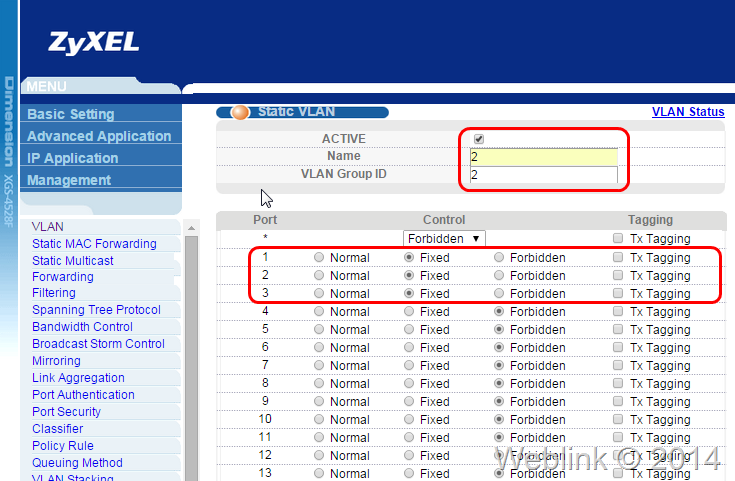Screen dimensions: 735x481
Task: Select Normal for port 1
Action: coord(319,257)
